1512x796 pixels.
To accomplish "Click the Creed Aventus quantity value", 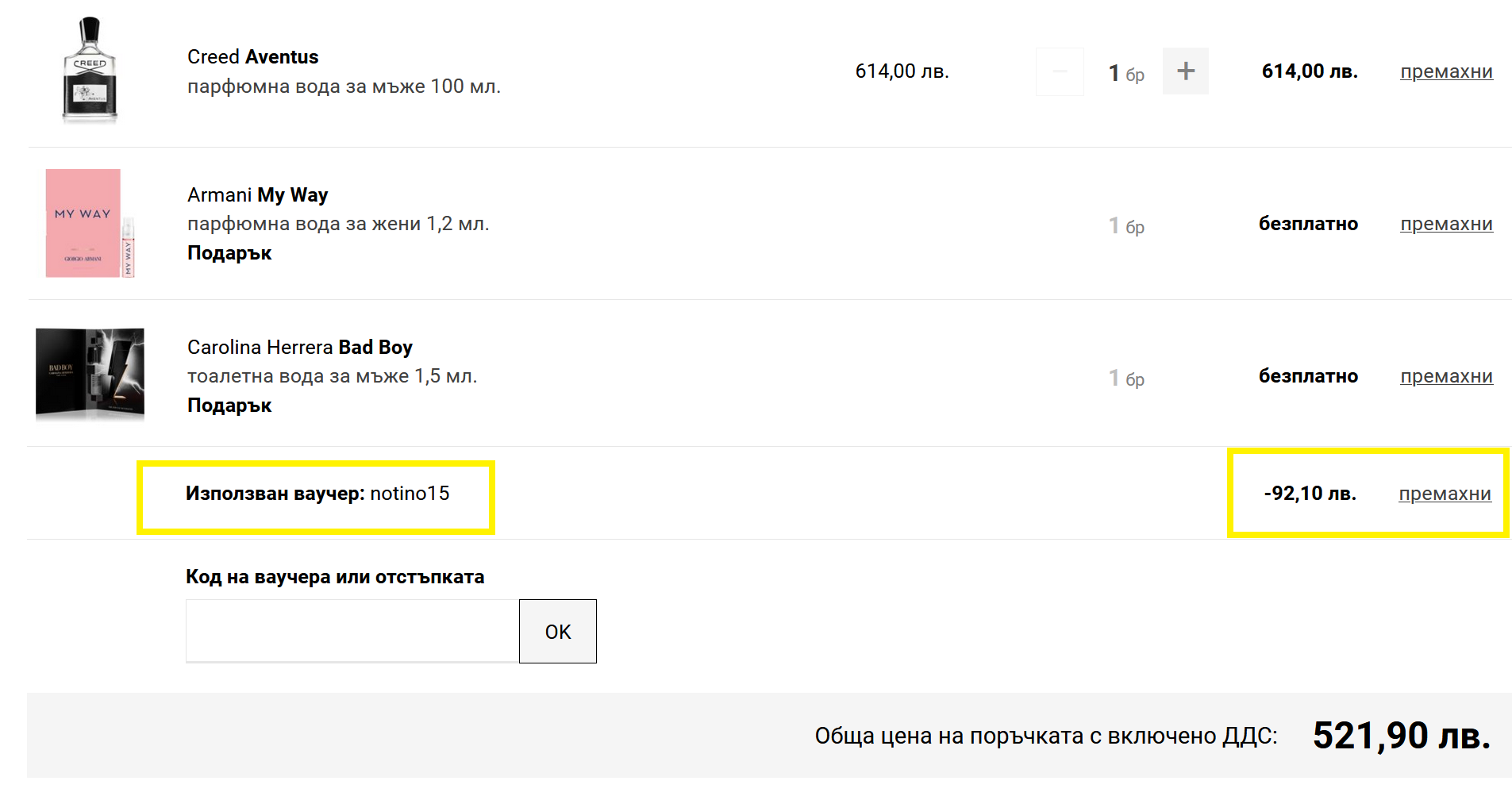I will pos(1114,73).
